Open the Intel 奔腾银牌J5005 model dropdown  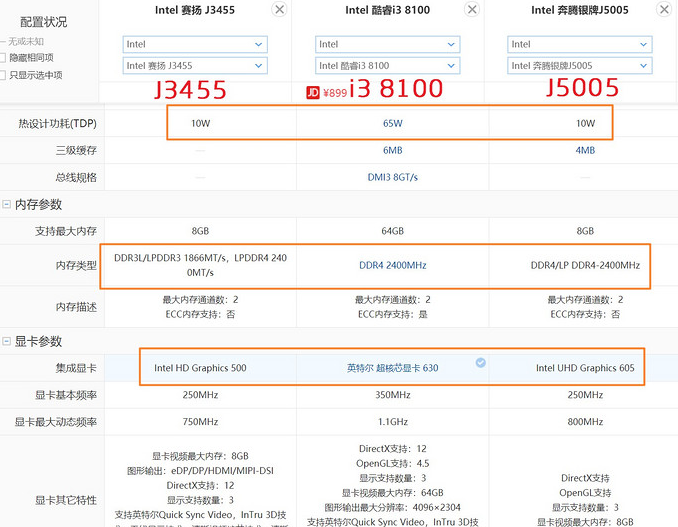[x=580, y=66]
